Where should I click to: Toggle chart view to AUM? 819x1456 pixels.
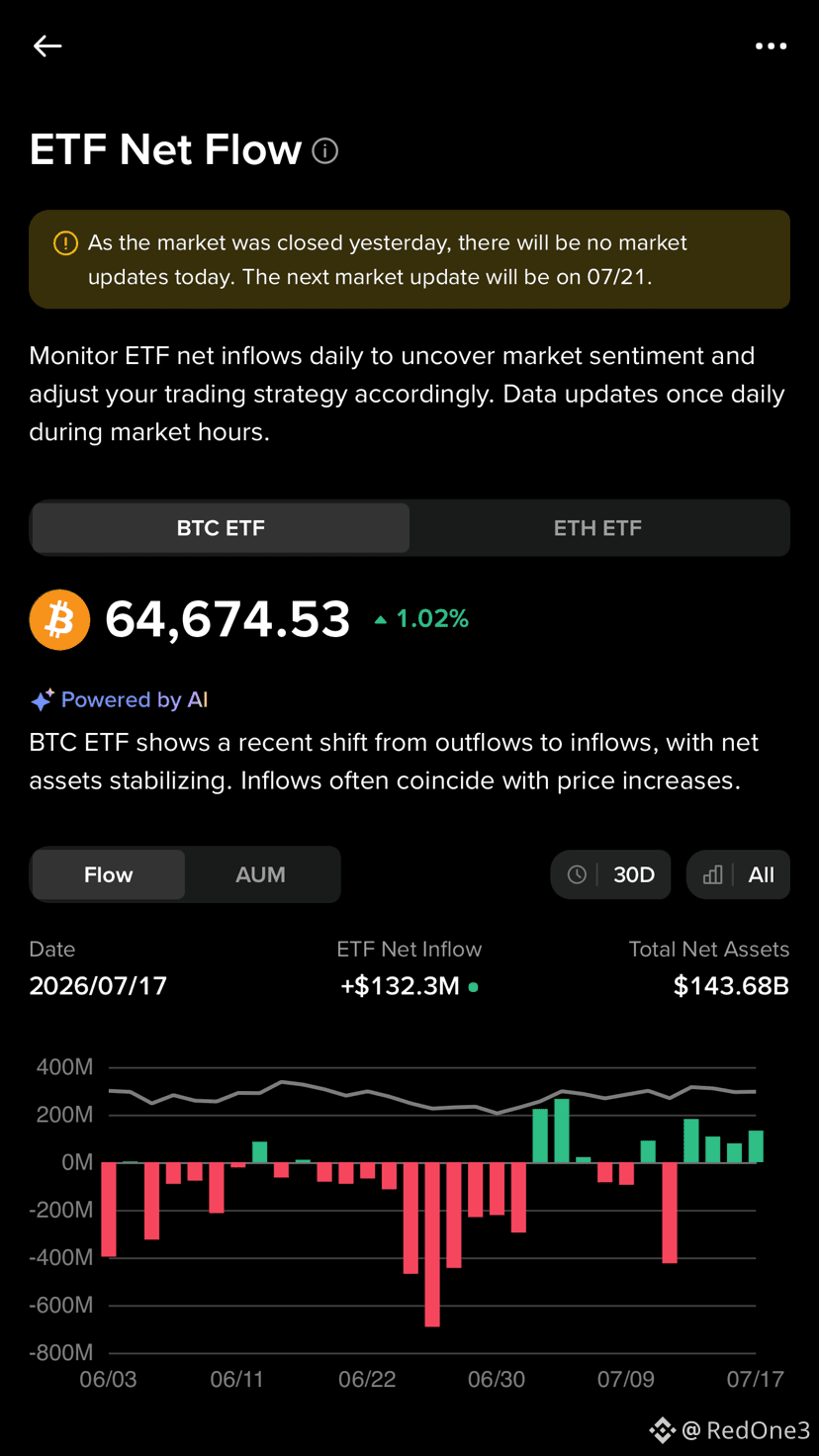pyautogui.click(x=260, y=874)
